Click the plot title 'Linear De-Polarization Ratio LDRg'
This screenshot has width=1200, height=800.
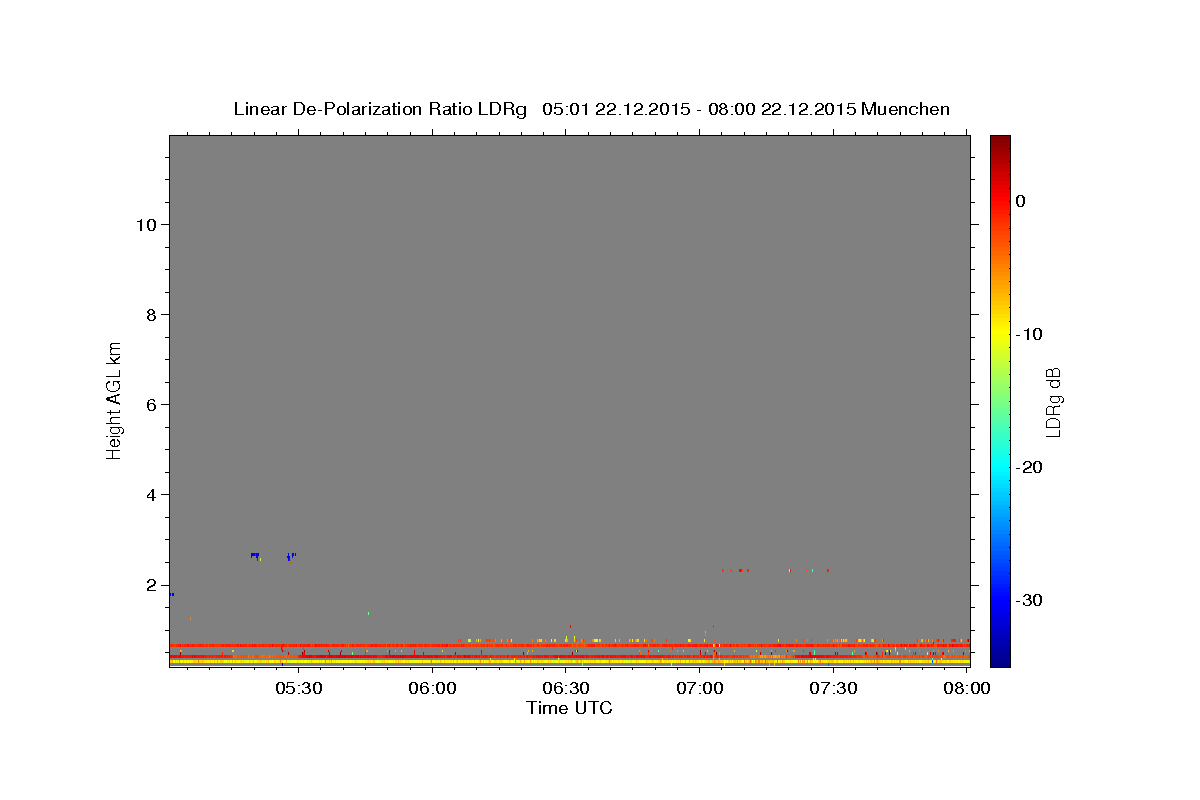click(x=379, y=109)
